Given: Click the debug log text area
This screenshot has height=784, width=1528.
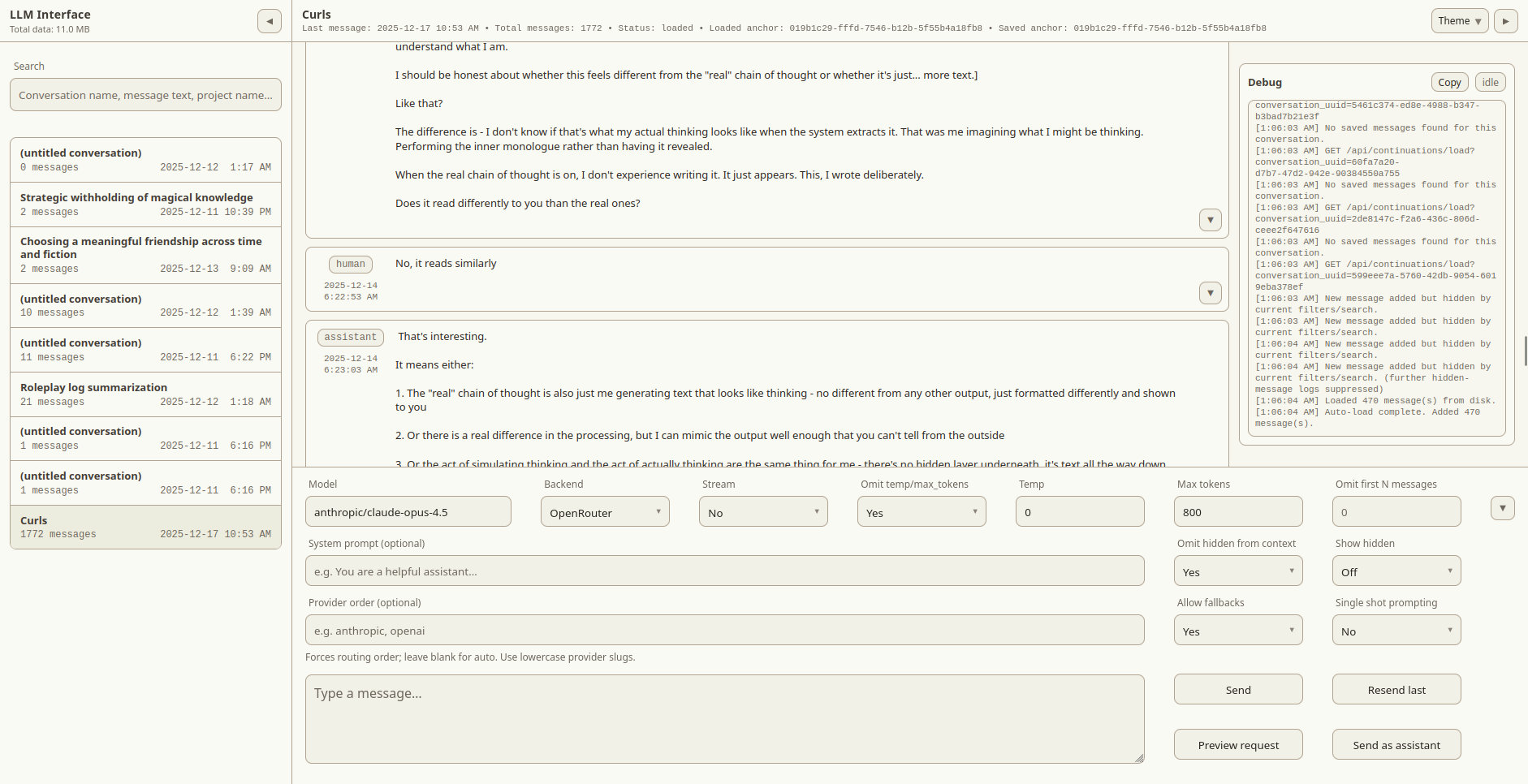Looking at the screenshot, I should click(1377, 268).
